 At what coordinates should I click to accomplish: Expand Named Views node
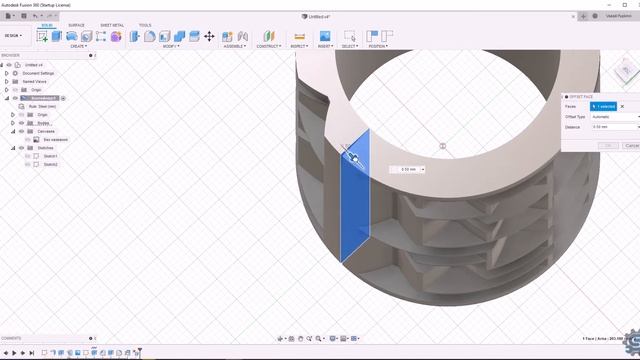(7, 82)
